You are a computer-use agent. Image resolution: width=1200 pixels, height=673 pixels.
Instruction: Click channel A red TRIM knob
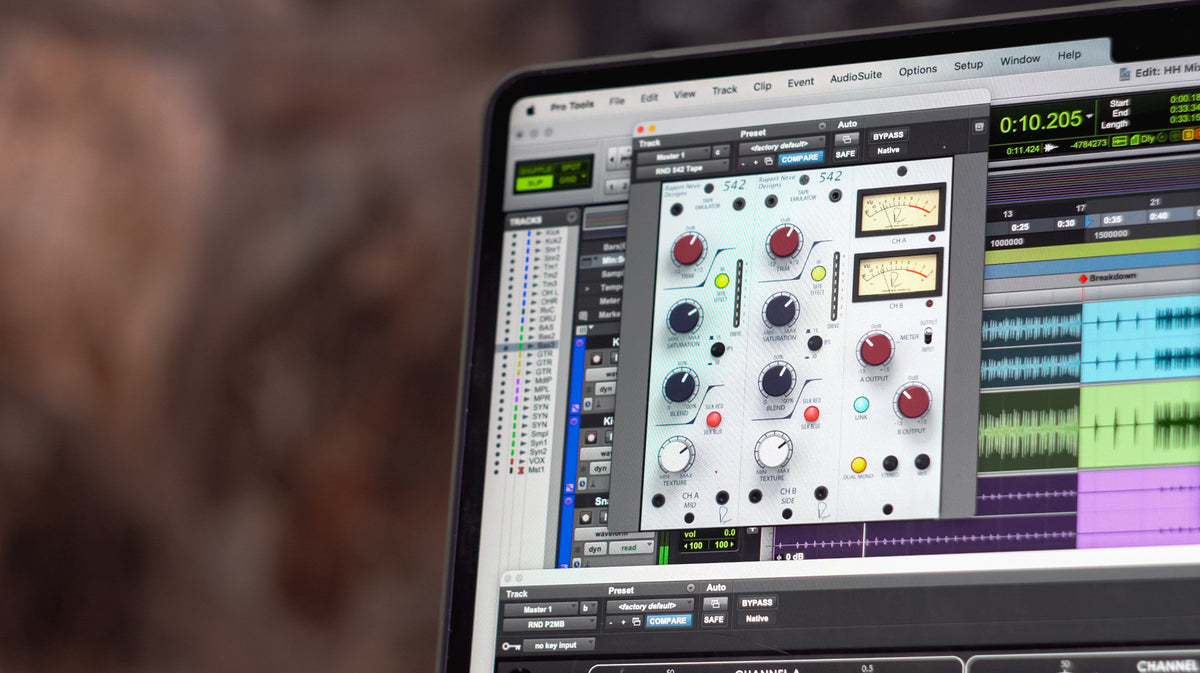pyautogui.click(x=688, y=249)
